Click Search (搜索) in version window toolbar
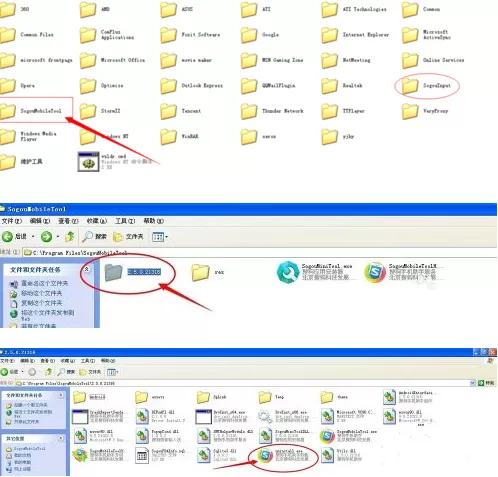The image size is (498, 477). 66,372
